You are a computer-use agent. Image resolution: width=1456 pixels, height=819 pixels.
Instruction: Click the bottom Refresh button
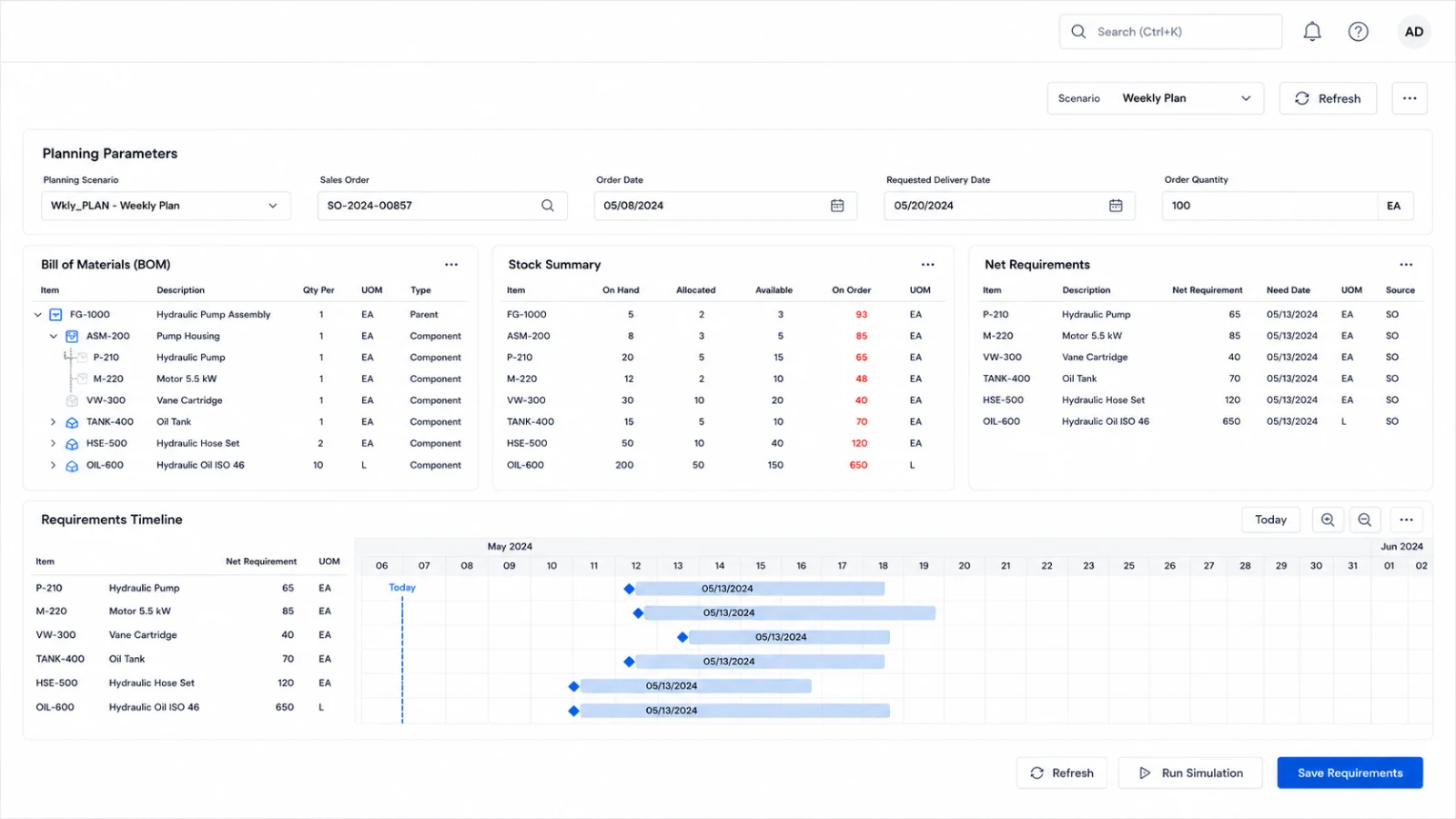pos(1061,773)
